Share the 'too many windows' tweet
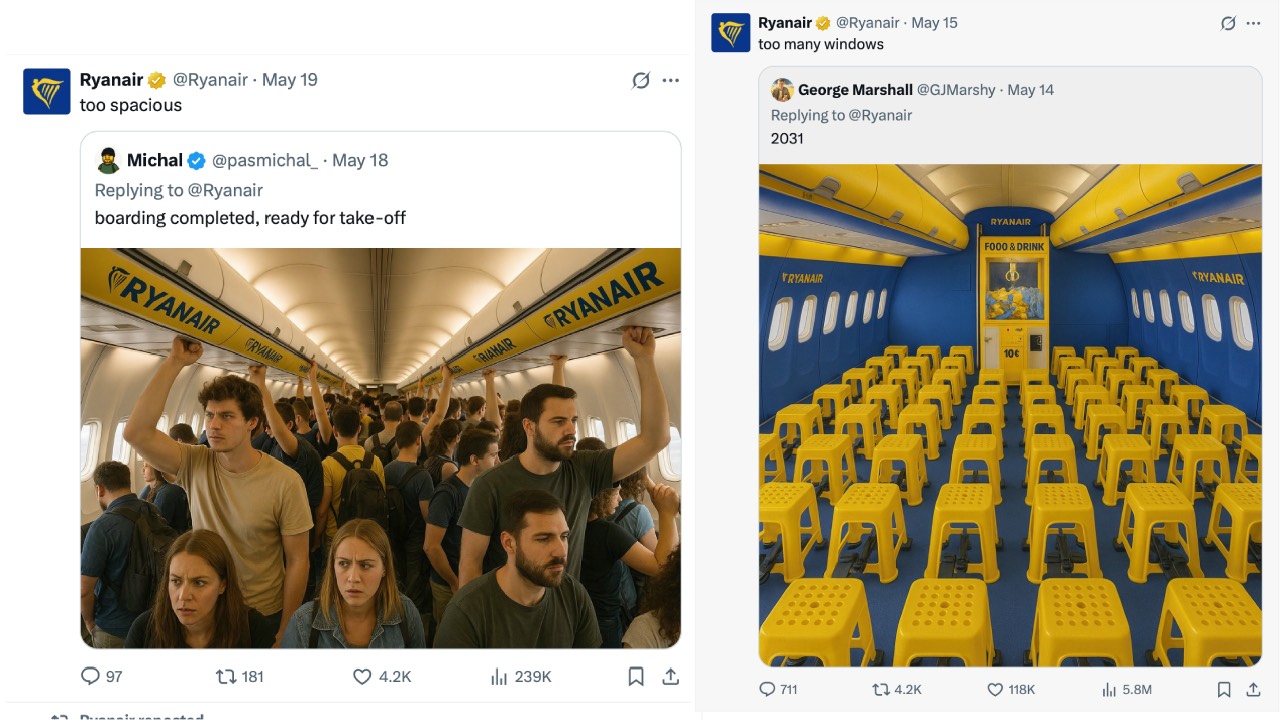Screen dimensions: 1280x720 pos(1253,689)
